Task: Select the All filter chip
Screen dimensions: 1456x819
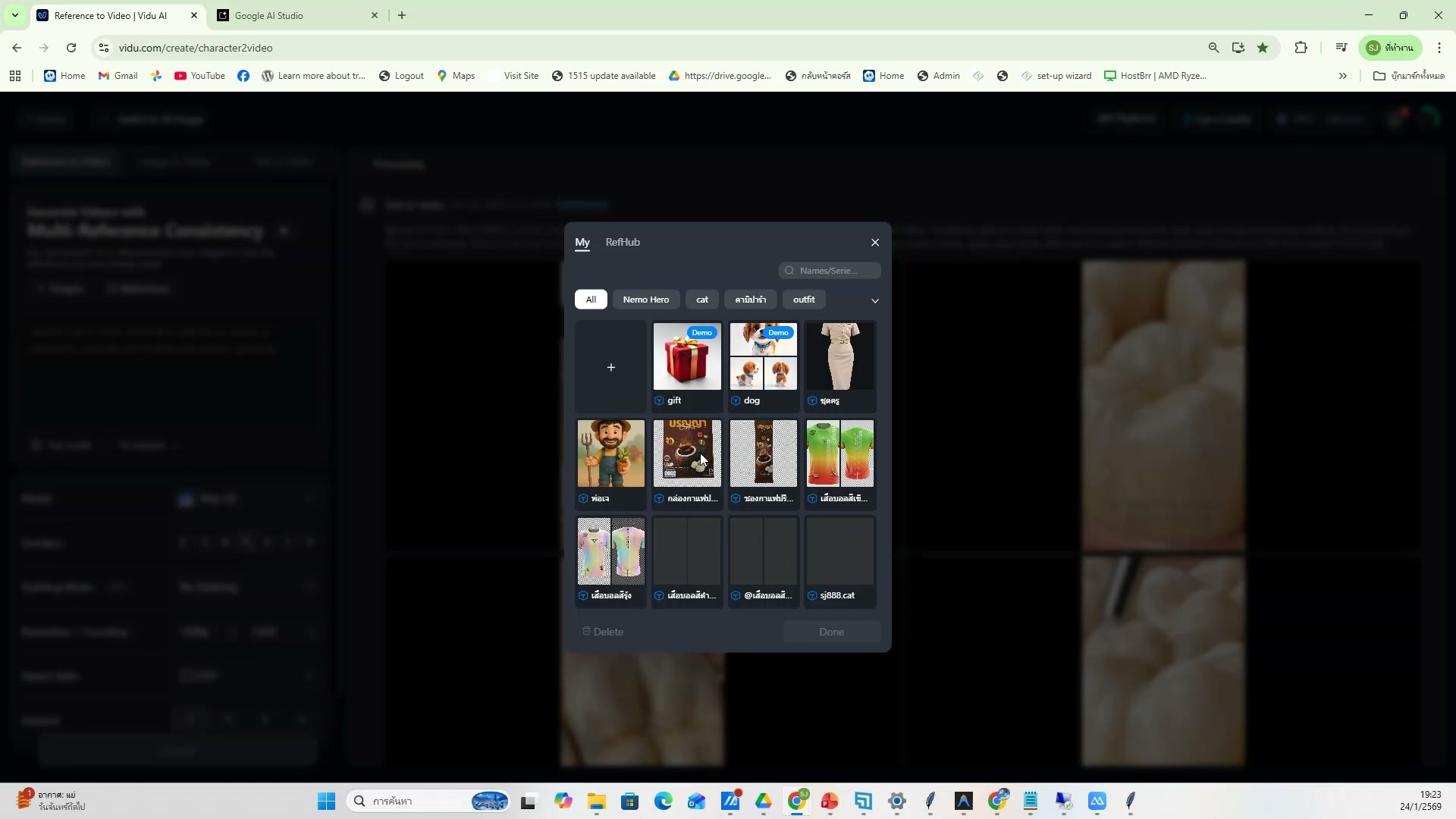Action: (591, 300)
